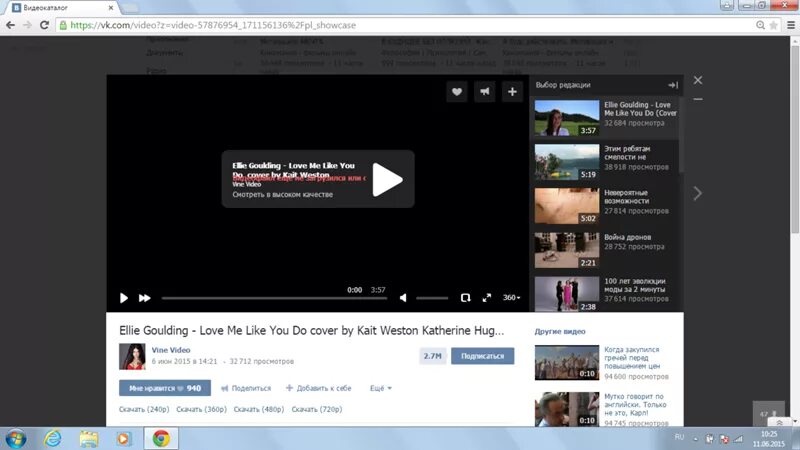Click the zoom magnifier icon in the address bar
The image size is (800, 450).
[x=760, y=25]
